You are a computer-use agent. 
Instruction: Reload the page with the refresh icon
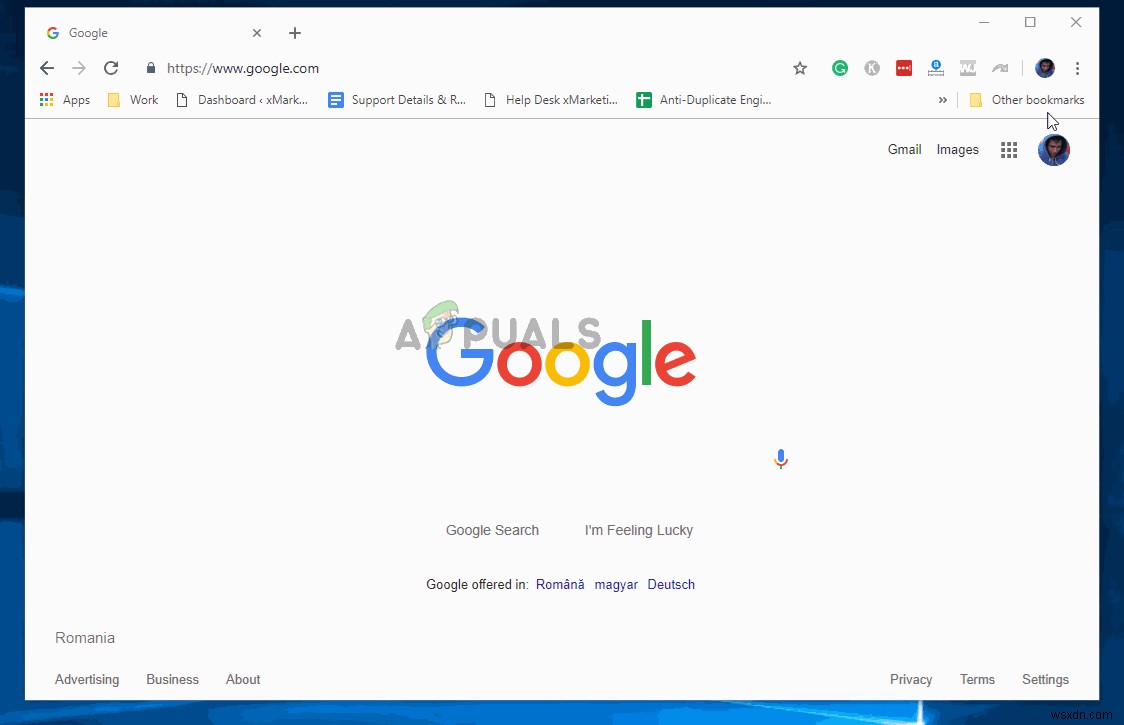coord(111,68)
